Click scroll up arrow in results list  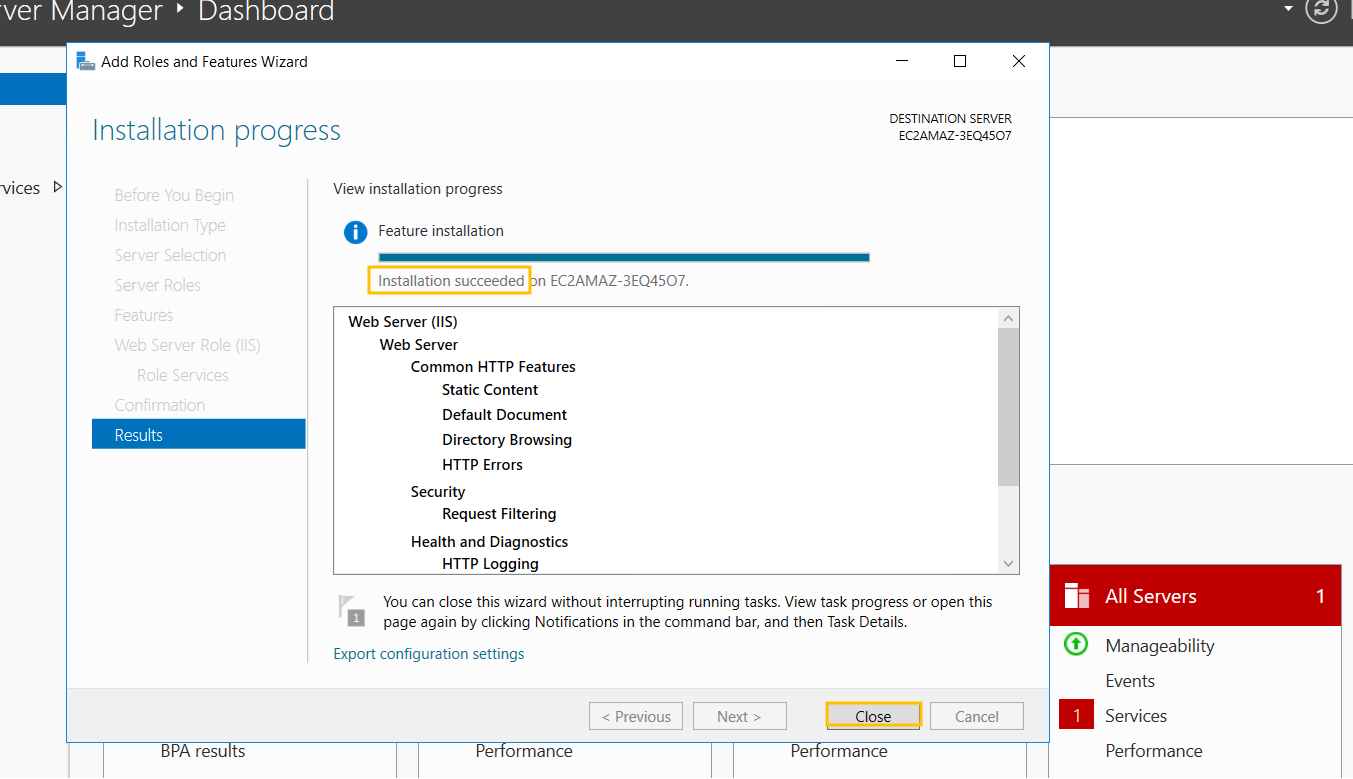[1008, 318]
